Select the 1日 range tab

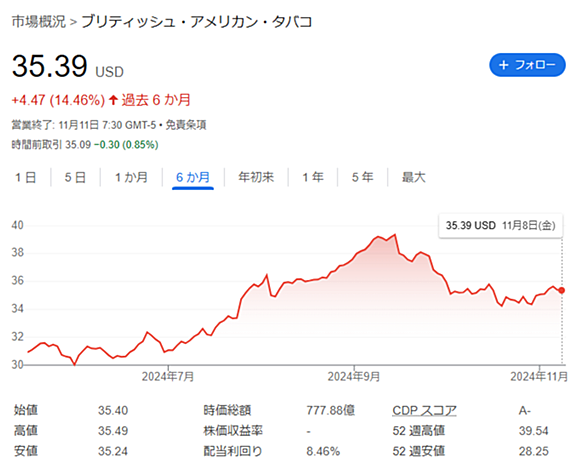(x=25, y=177)
